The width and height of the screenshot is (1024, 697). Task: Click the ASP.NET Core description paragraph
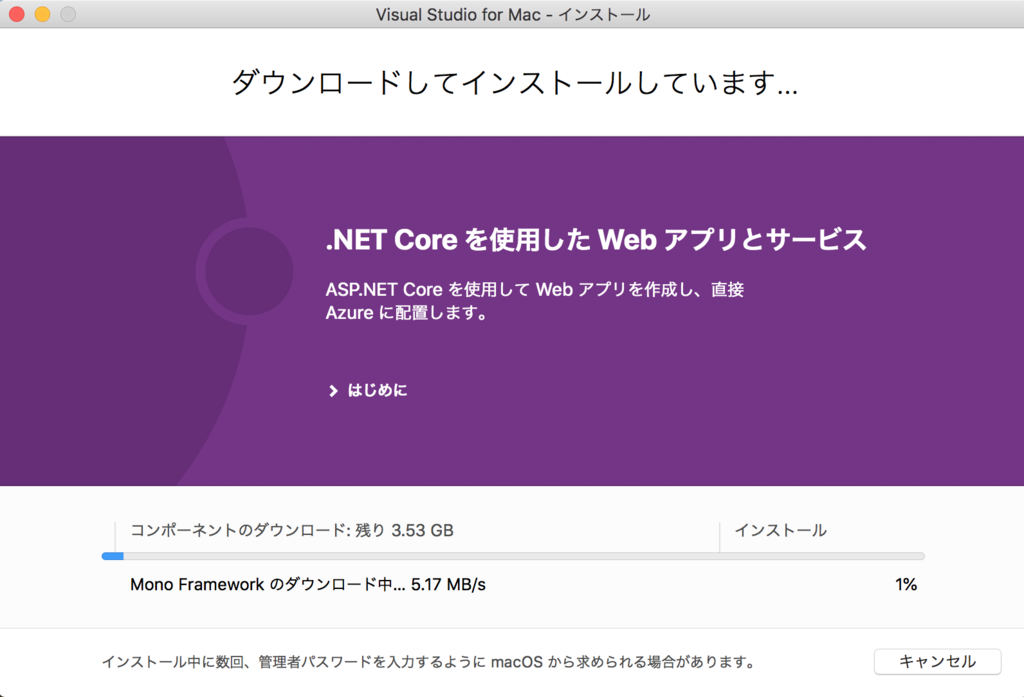(x=534, y=300)
